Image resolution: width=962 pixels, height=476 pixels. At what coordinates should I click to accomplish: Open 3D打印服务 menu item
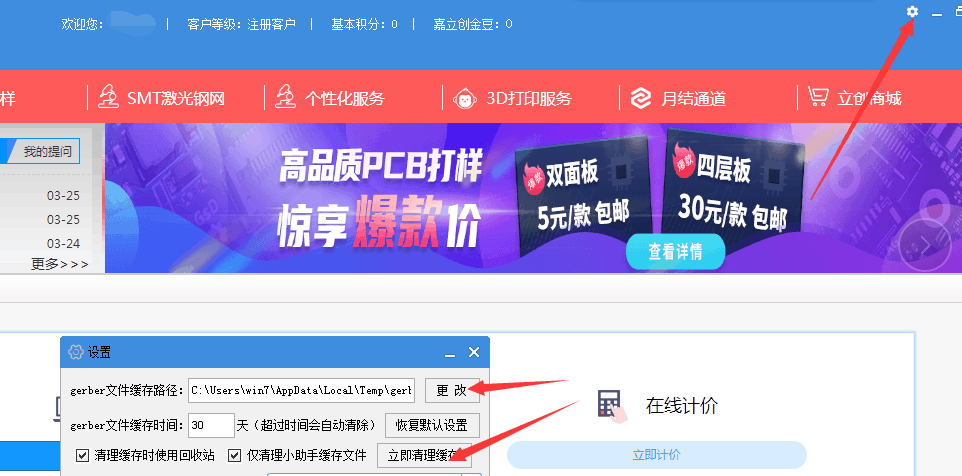click(529, 98)
